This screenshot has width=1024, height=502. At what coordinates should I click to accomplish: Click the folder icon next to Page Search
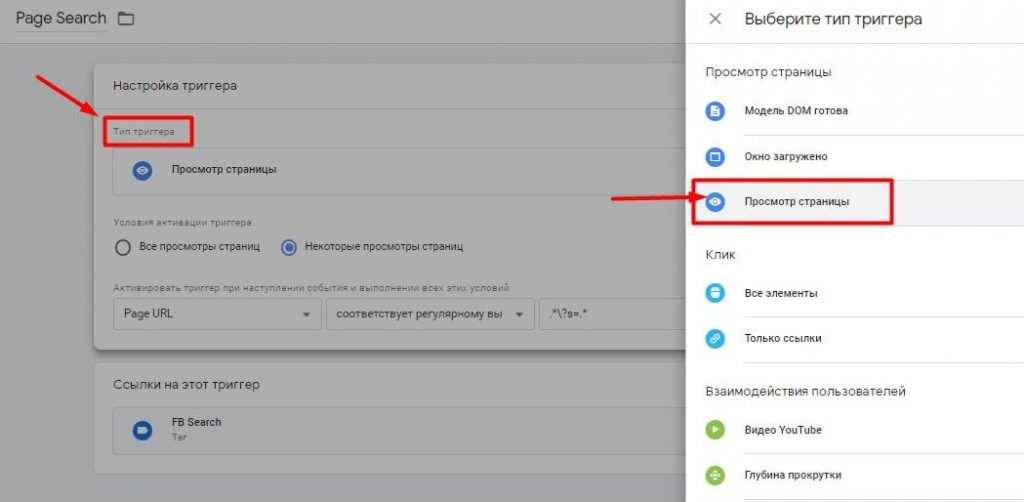coord(126,19)
